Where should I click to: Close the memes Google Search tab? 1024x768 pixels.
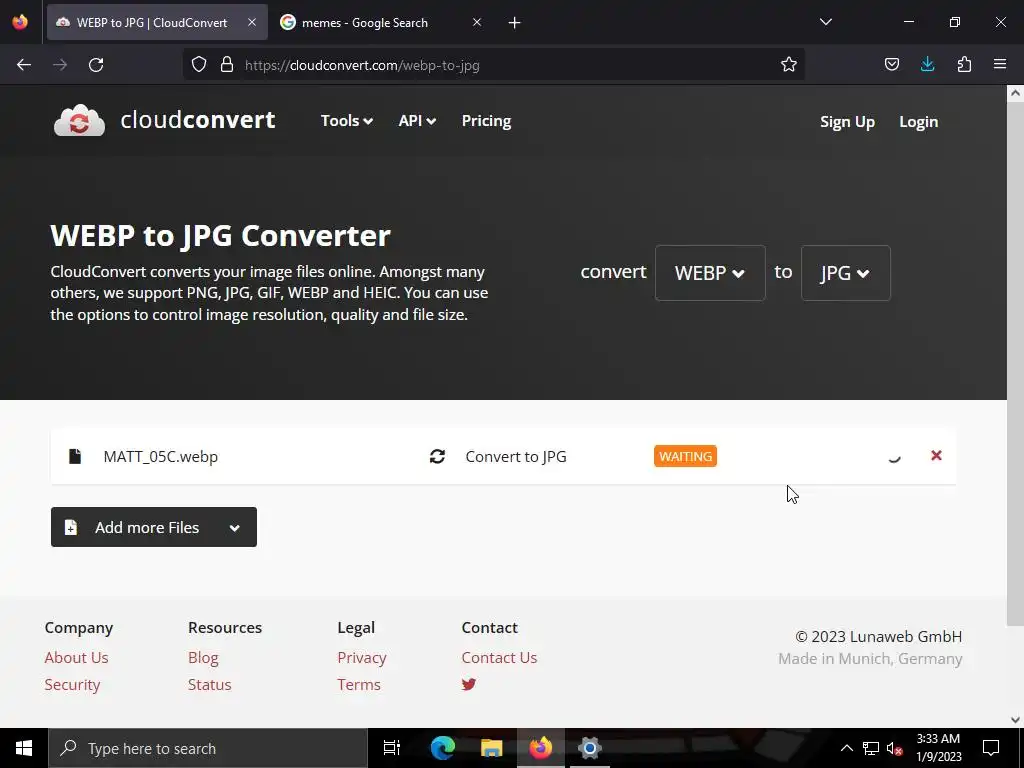tap(477, 22)
